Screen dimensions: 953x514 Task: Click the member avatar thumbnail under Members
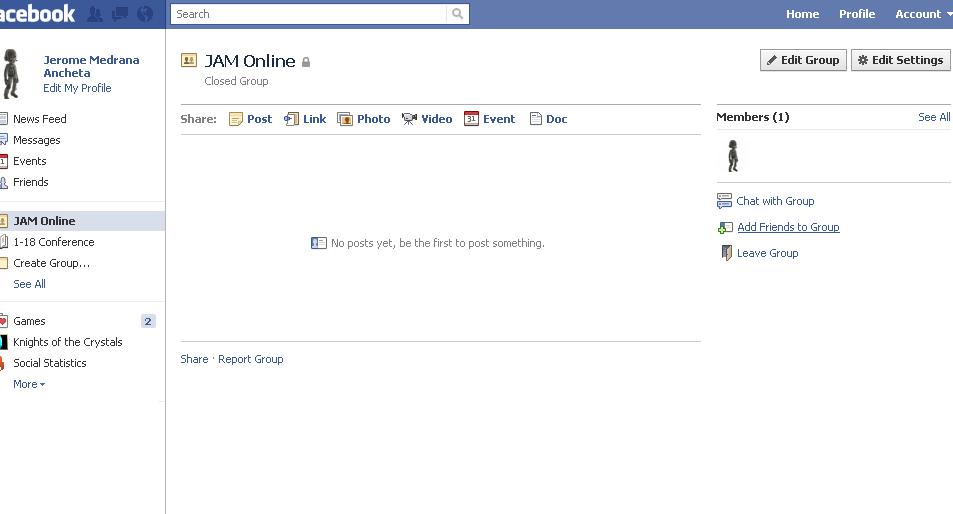(733, 156)
